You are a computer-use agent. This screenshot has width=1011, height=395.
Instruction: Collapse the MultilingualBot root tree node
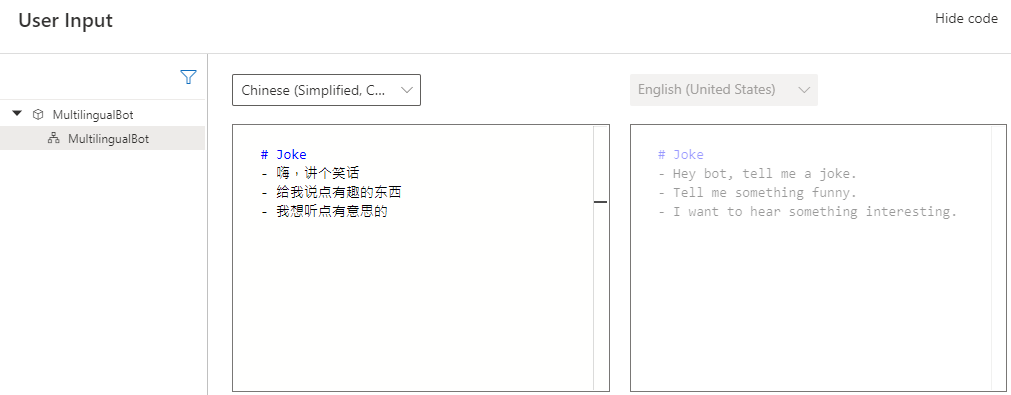tap(17, 114)
